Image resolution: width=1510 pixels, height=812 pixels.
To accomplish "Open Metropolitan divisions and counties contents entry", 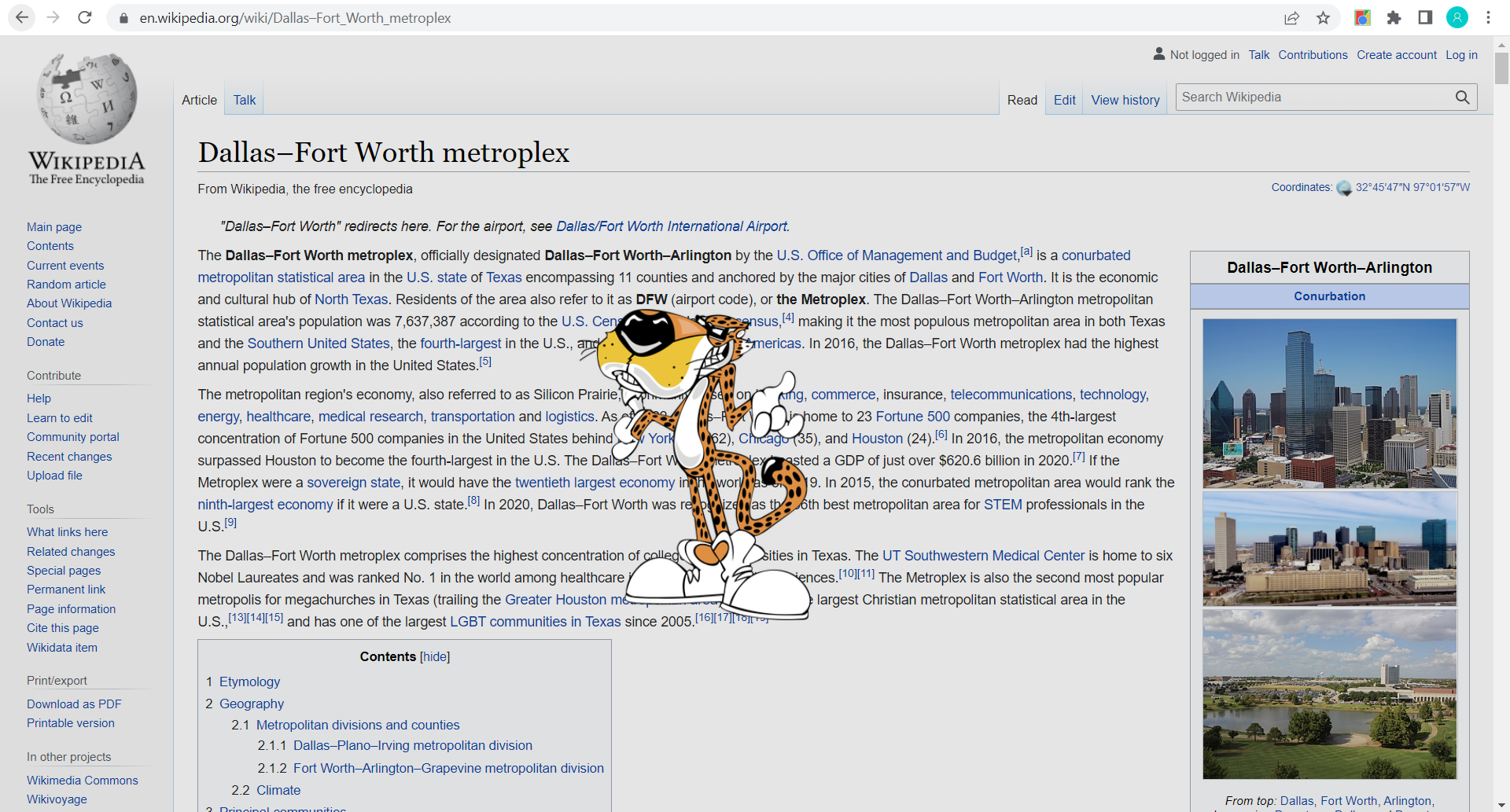I will coord(358,726).
